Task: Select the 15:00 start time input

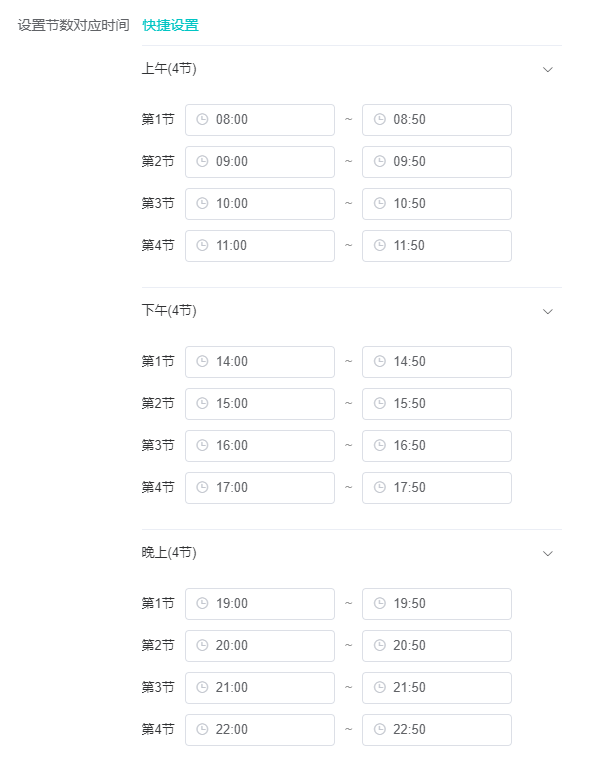Action: [x=260, y=403]
